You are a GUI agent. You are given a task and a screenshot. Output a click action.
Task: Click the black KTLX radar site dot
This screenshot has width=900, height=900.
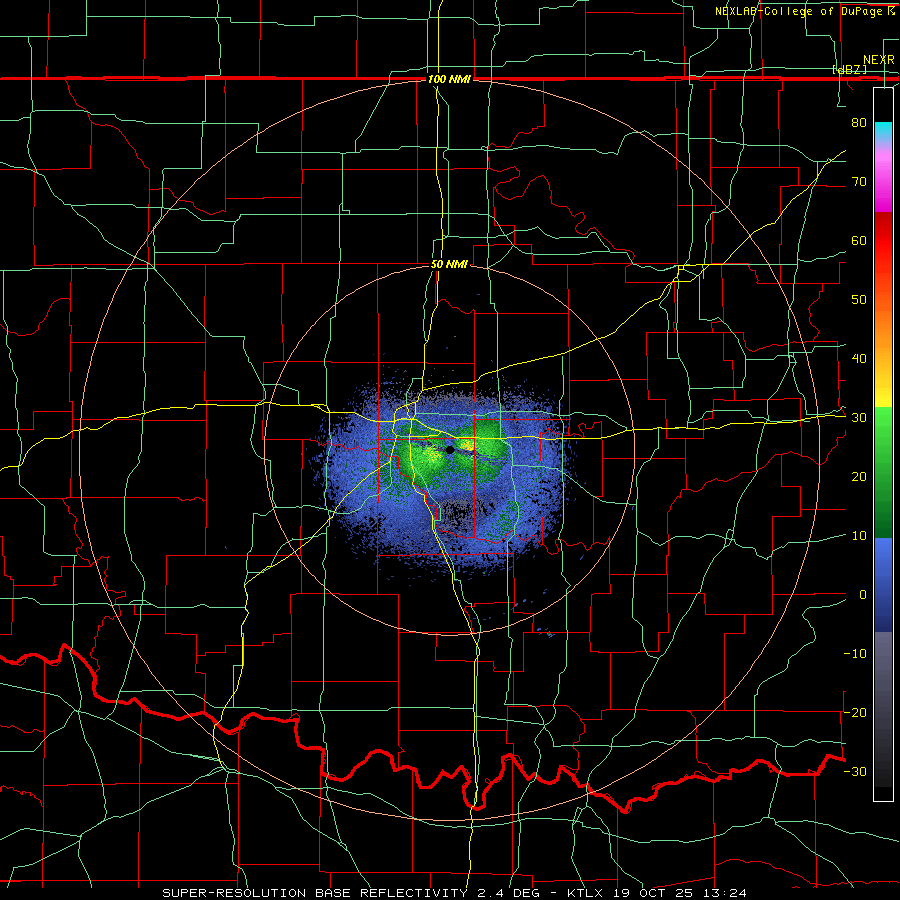point(449,449)
